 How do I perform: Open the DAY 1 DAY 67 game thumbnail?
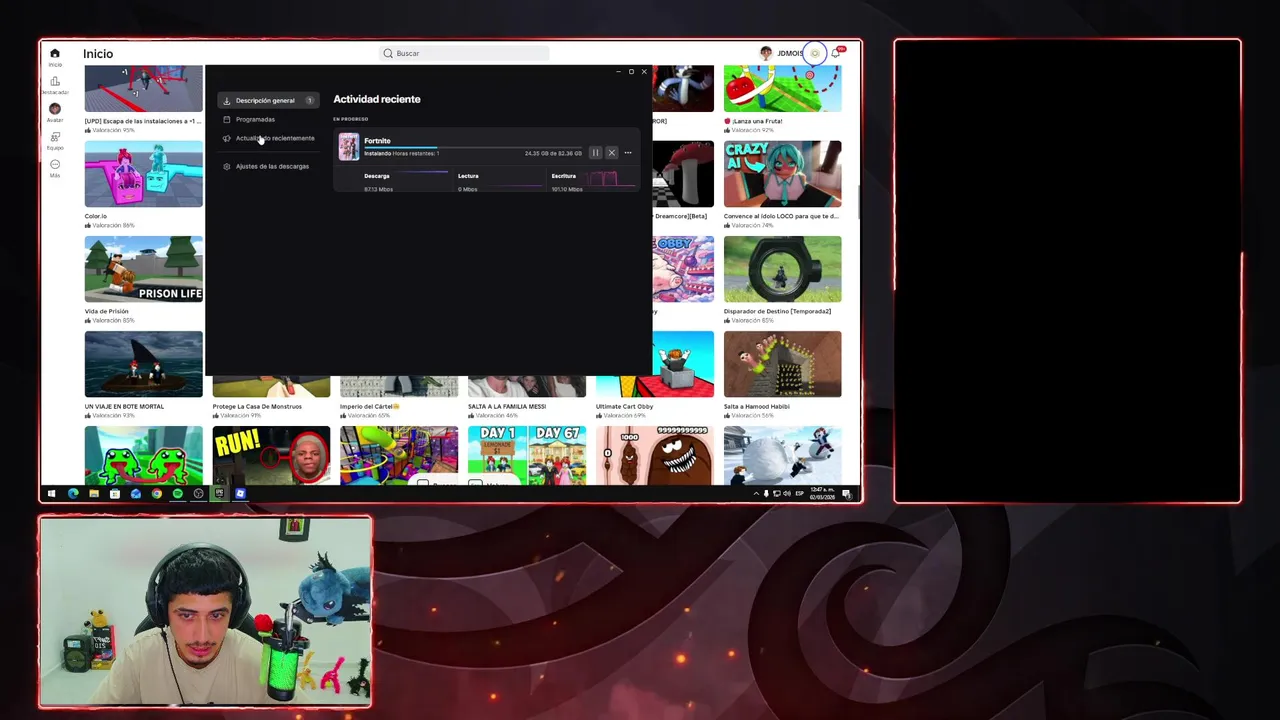(x=527, y=455)
